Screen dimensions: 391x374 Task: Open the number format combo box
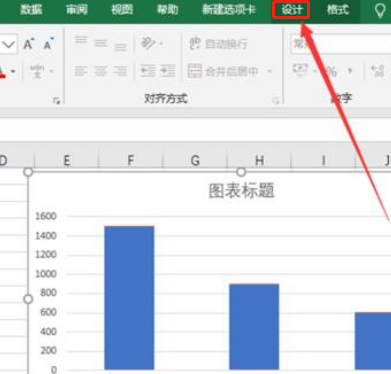[x=341, y=44]
